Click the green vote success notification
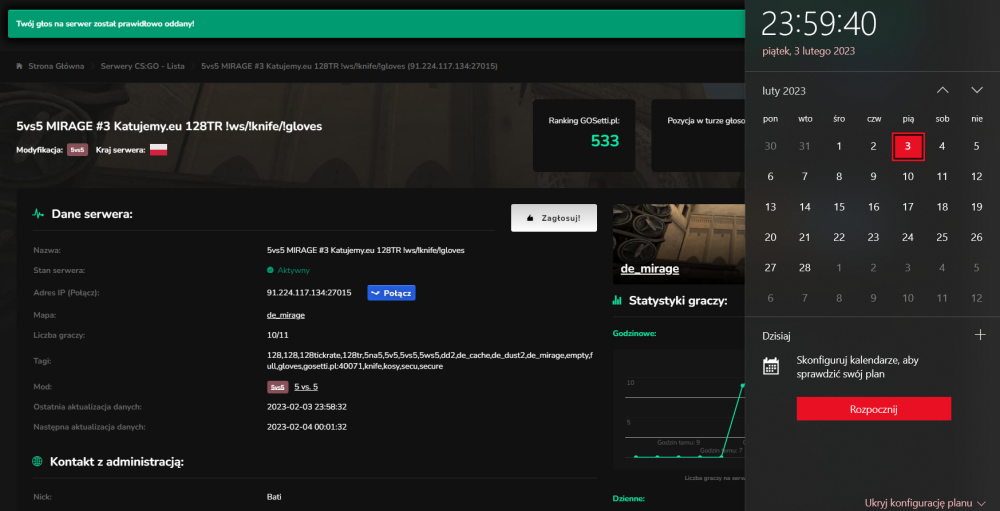The height and width of the screenshot is (511, 1000). click(x=376, y=24)
